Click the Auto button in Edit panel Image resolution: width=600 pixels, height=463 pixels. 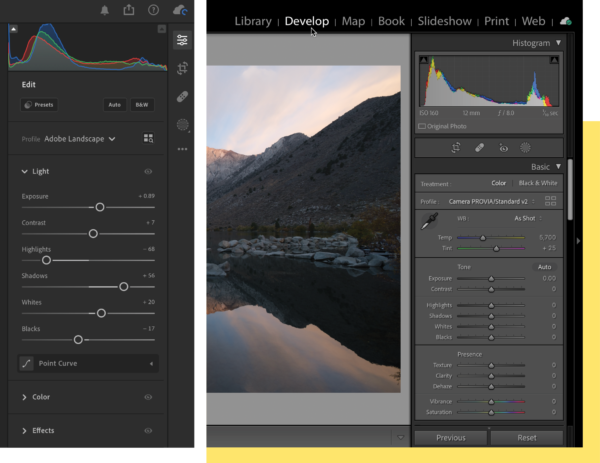point(114,104)
